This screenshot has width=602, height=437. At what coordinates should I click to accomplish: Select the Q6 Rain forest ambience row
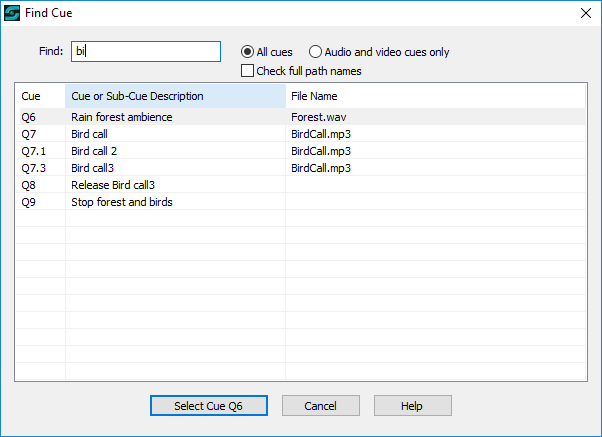[301, 117]
